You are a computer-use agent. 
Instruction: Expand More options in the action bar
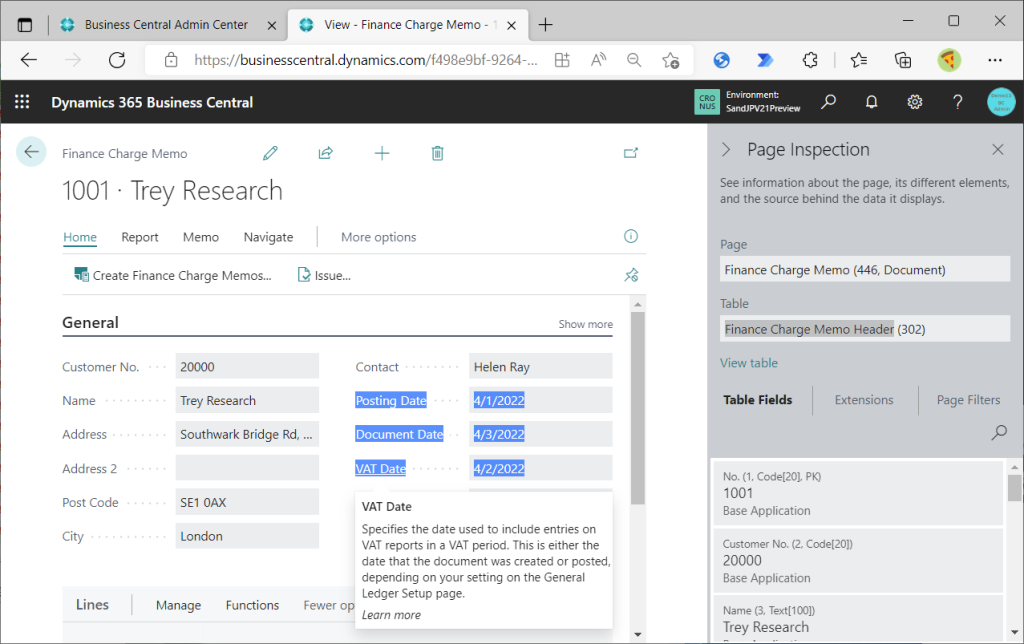click(378, 237)
